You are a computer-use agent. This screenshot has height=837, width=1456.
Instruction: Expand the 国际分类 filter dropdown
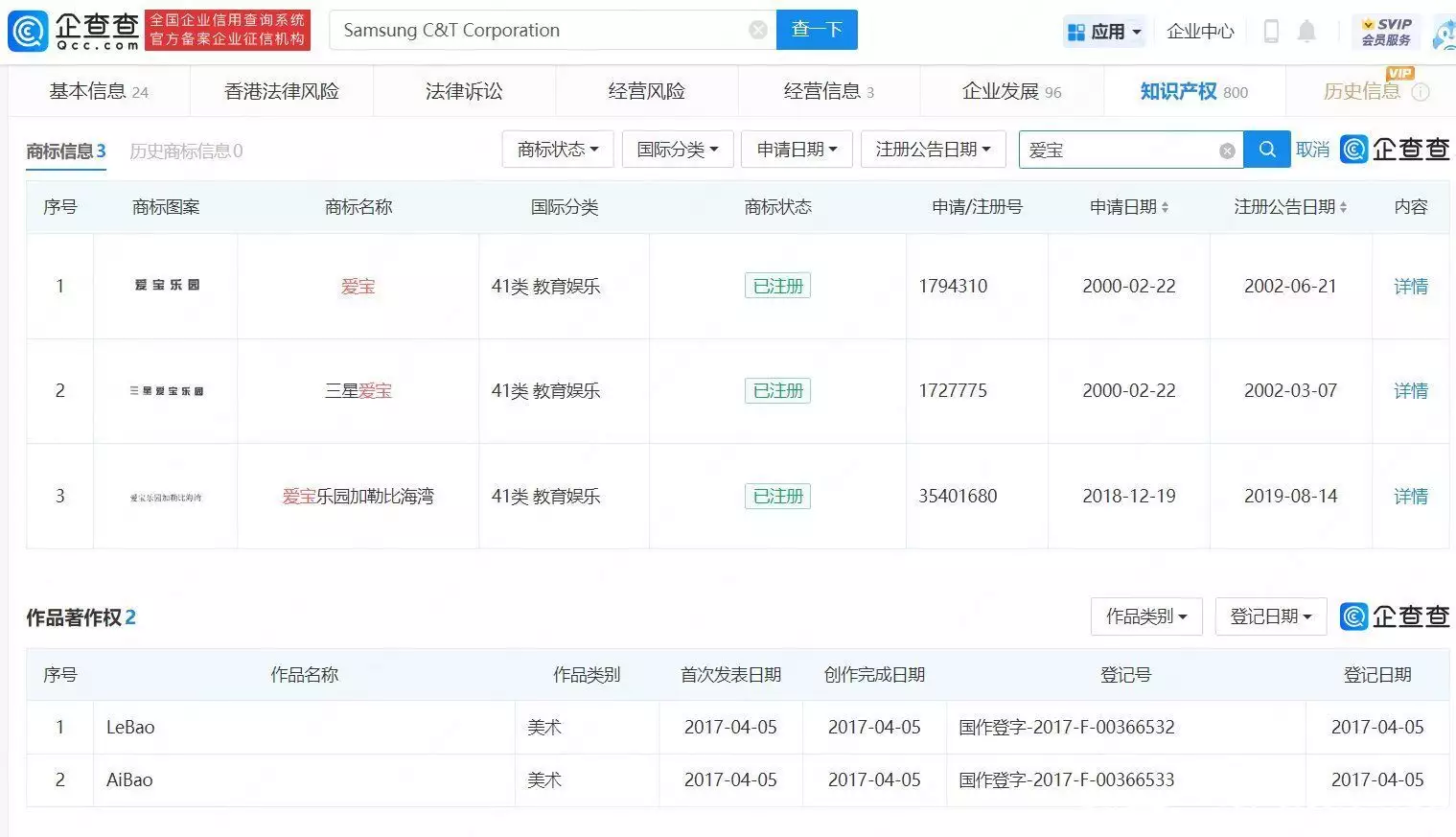point(678,150)
